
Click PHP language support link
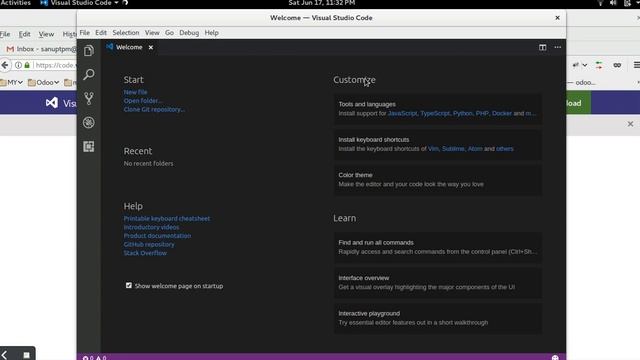(x=482, y=113)
